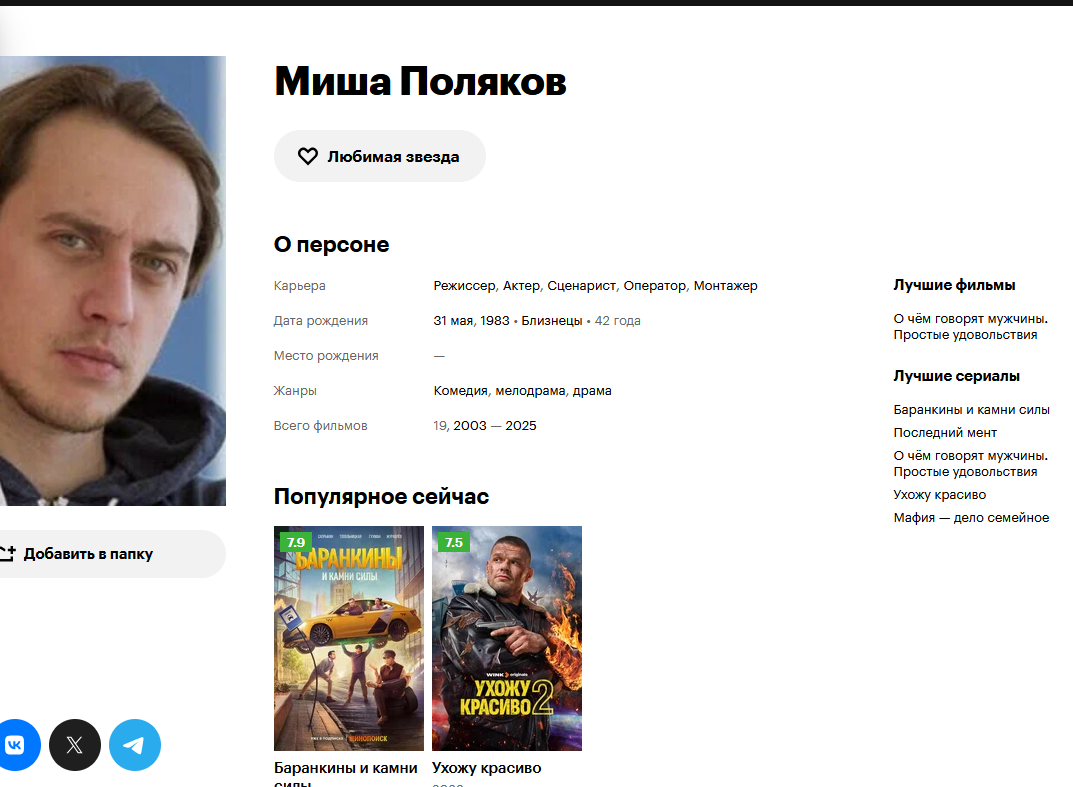Open Баранкины и камни силы series link
This screenshot has height=787, width=1073.
[x=971, y=409]
